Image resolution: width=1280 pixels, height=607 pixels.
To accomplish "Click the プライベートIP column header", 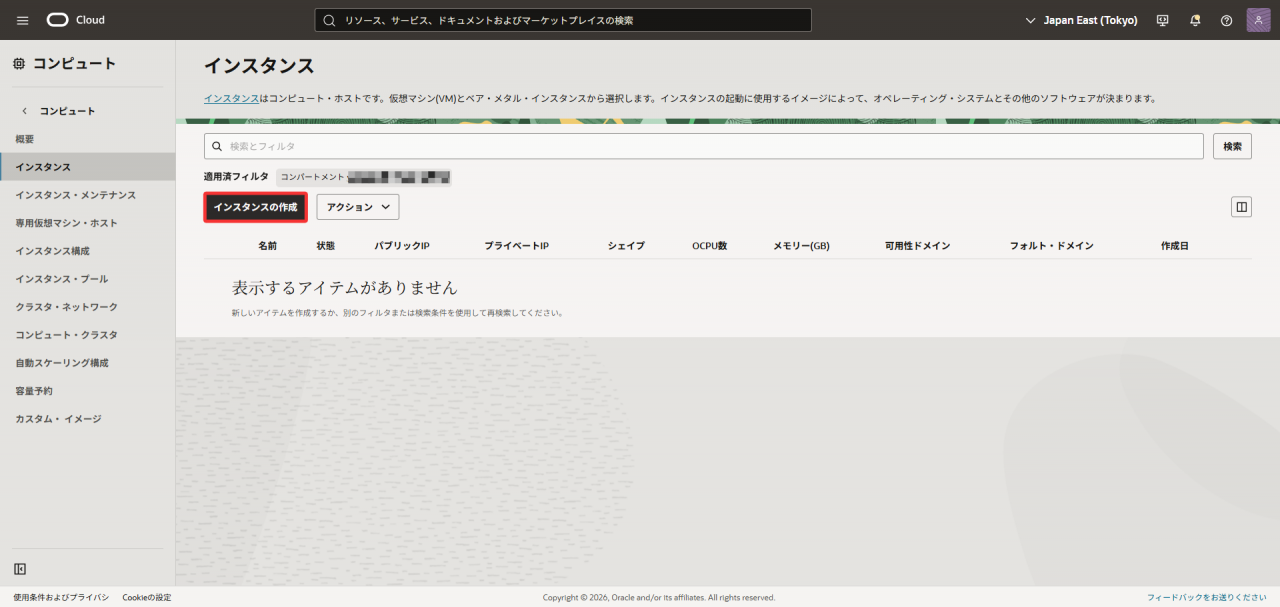I will (x=516, y=246).
